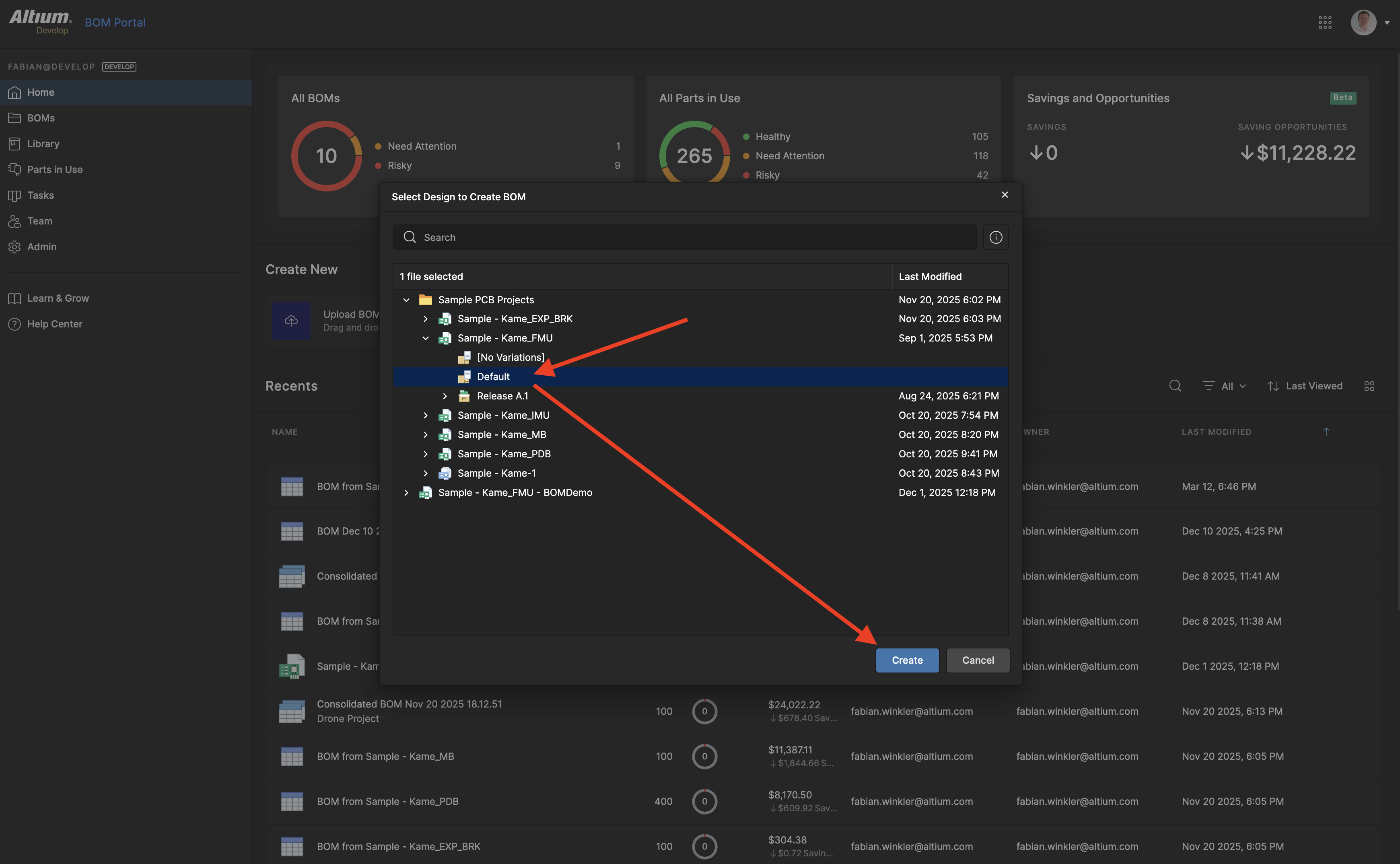
Task: Click the Release A.1 package icon
Action: click(464, 396)
